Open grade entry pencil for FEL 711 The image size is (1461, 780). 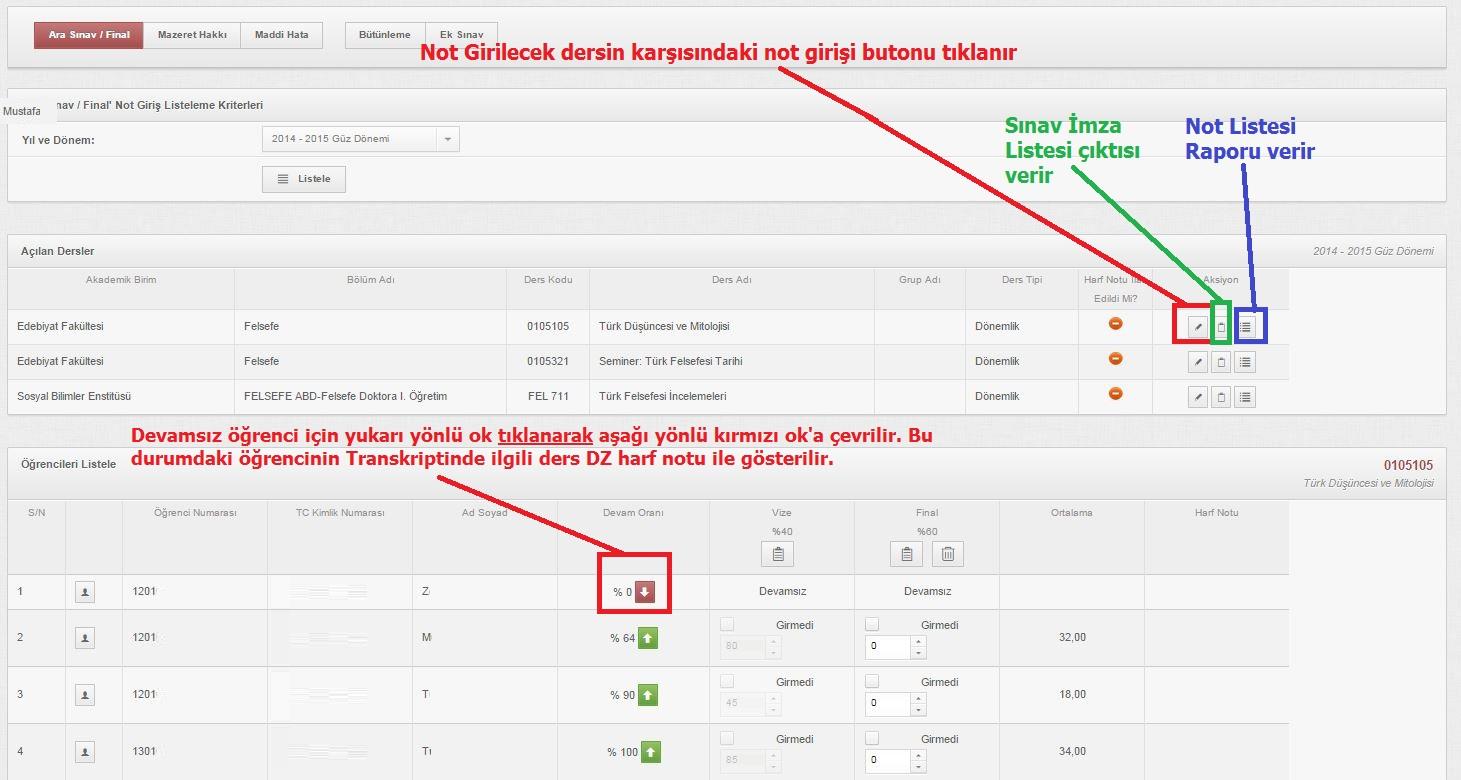1197,397
